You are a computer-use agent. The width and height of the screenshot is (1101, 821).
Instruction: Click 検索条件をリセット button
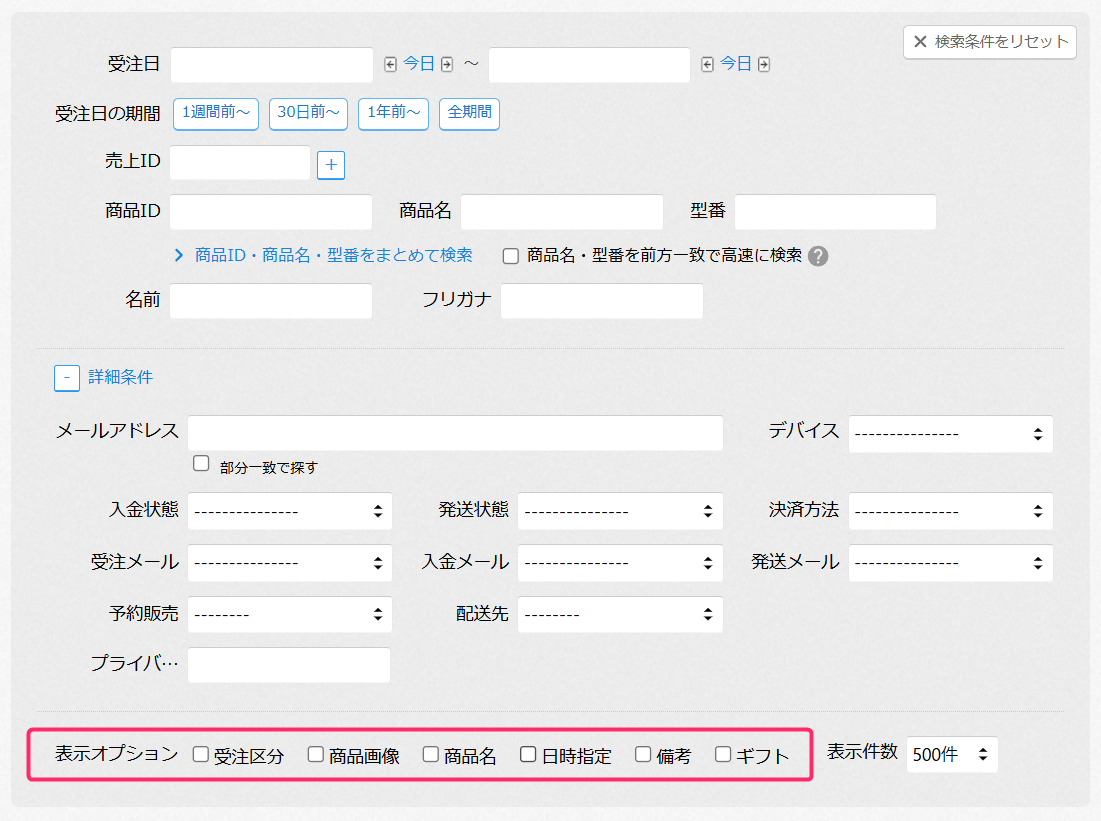click(x=990, y=42)
